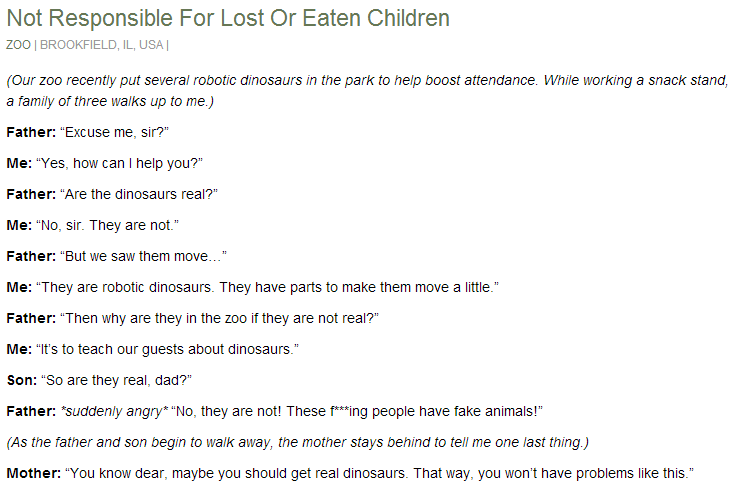The image size is (735, 491).
Task: Click the line explaining they are robotic dinosaurs
Action: pos(267,287)
